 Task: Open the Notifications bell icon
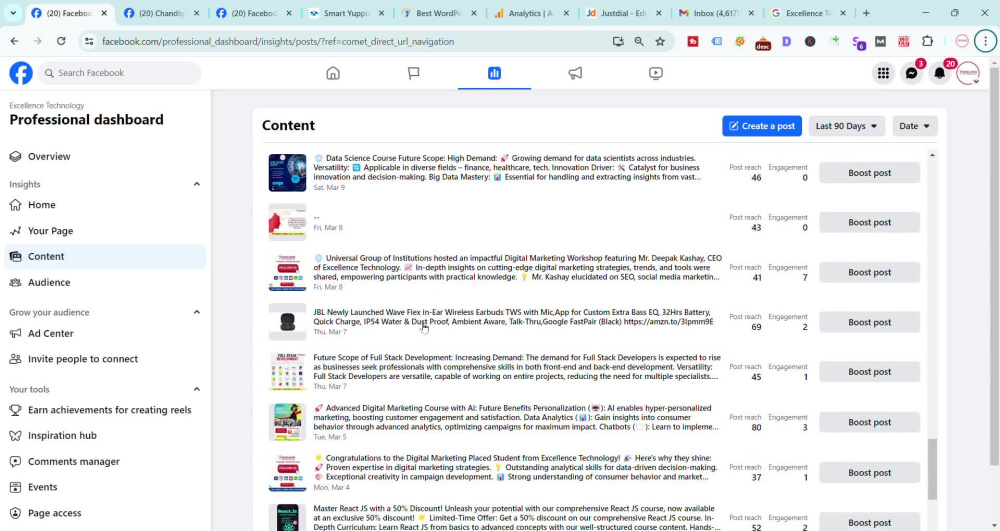(940, 73)
